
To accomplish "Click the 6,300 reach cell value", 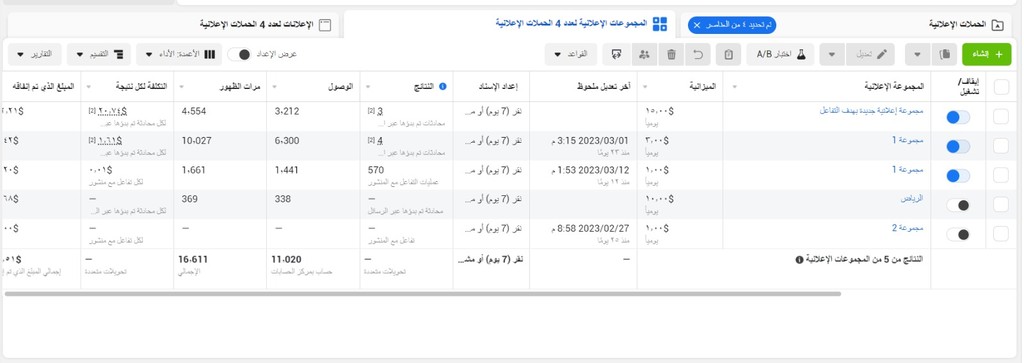I will (x=287, y=140).
